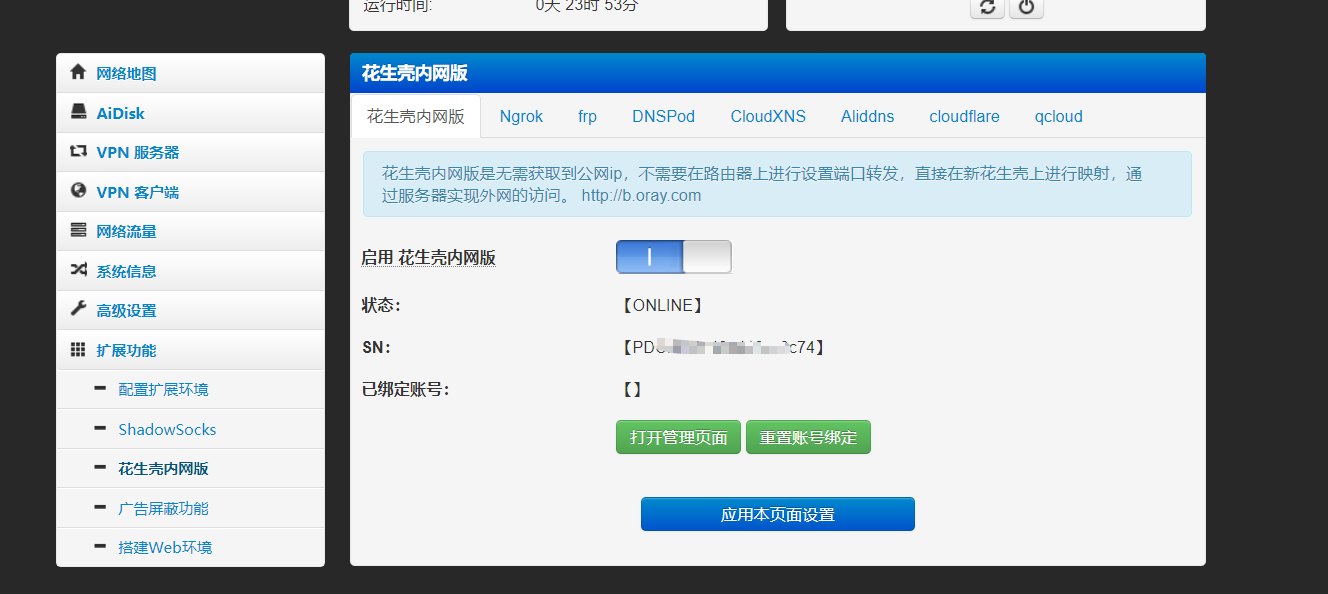Click the 【ONLINE】 status value

[662, 305]
